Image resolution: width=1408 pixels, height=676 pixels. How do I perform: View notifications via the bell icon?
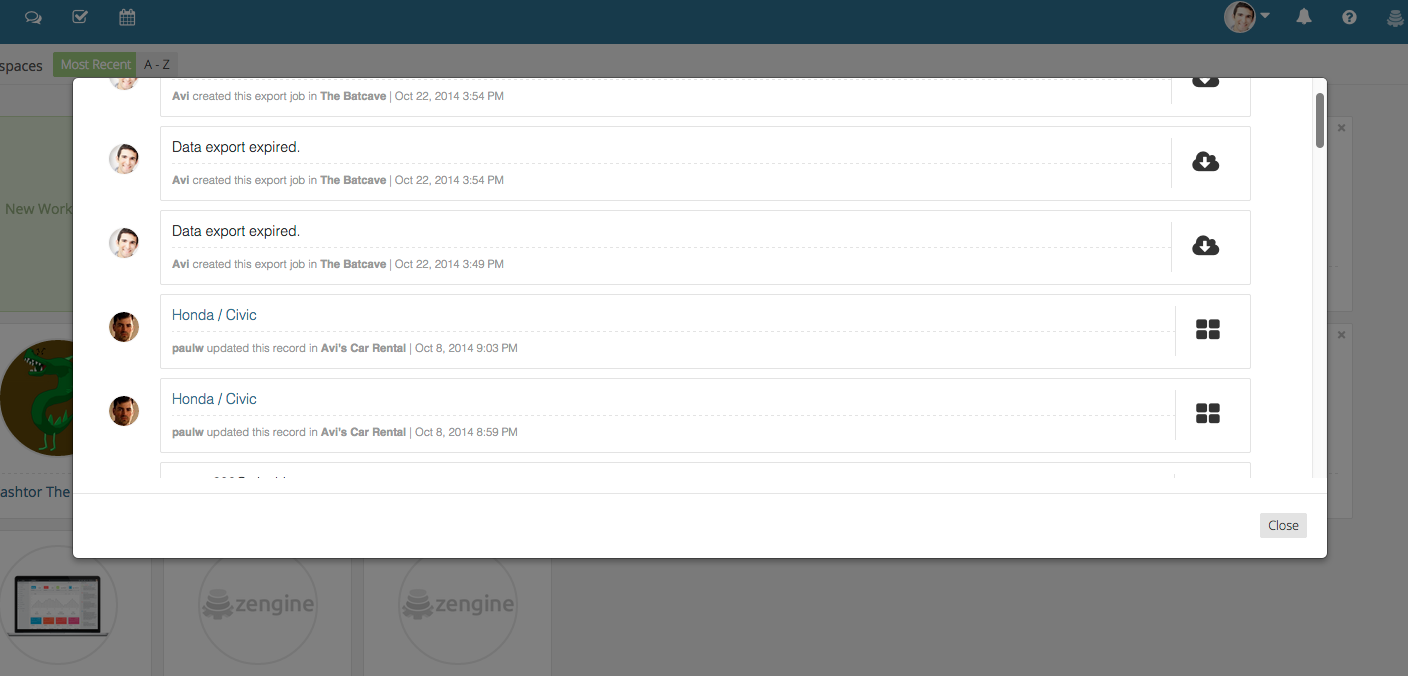[x=1303, y=17]
